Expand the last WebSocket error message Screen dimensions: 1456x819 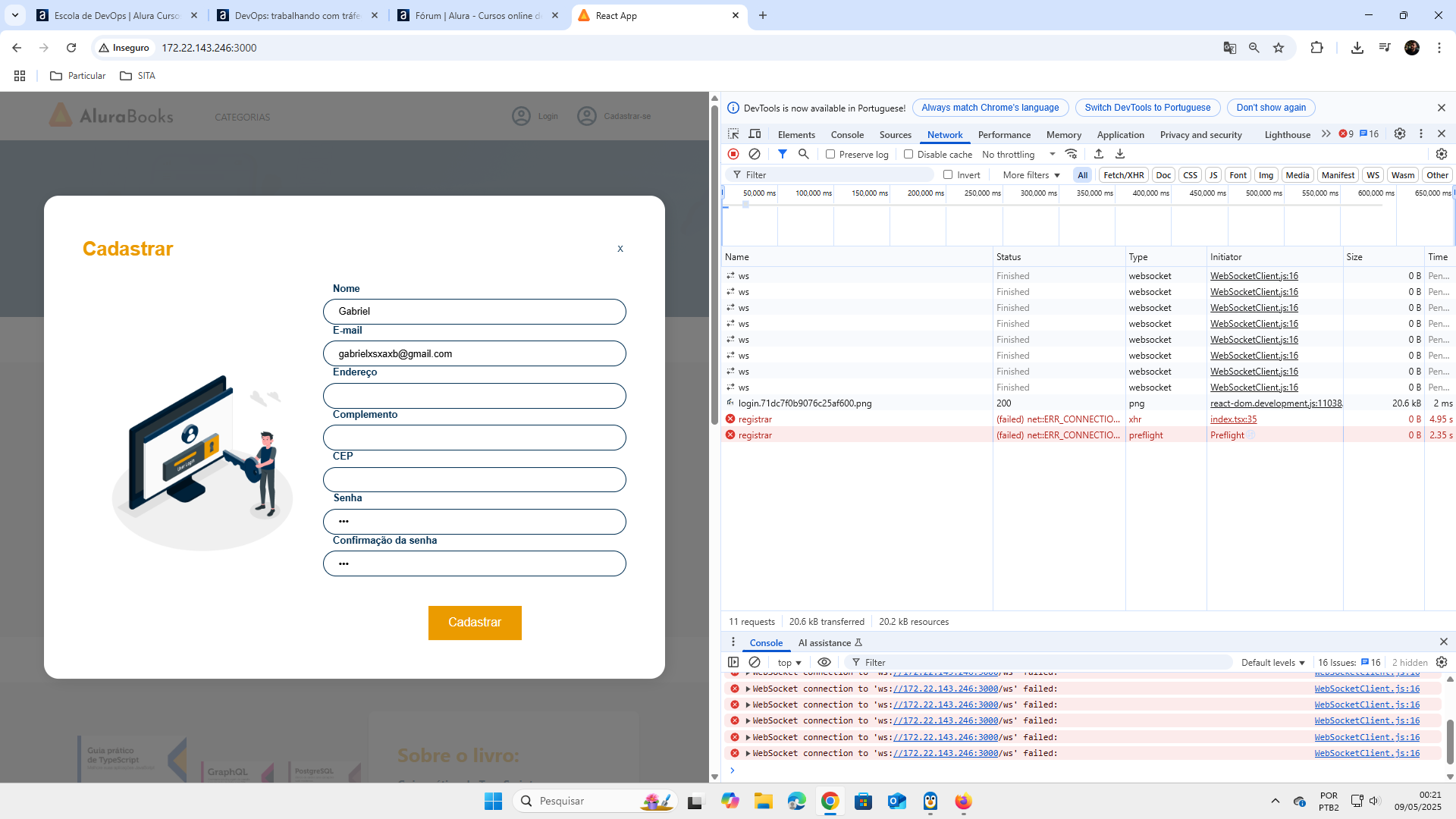748,753
